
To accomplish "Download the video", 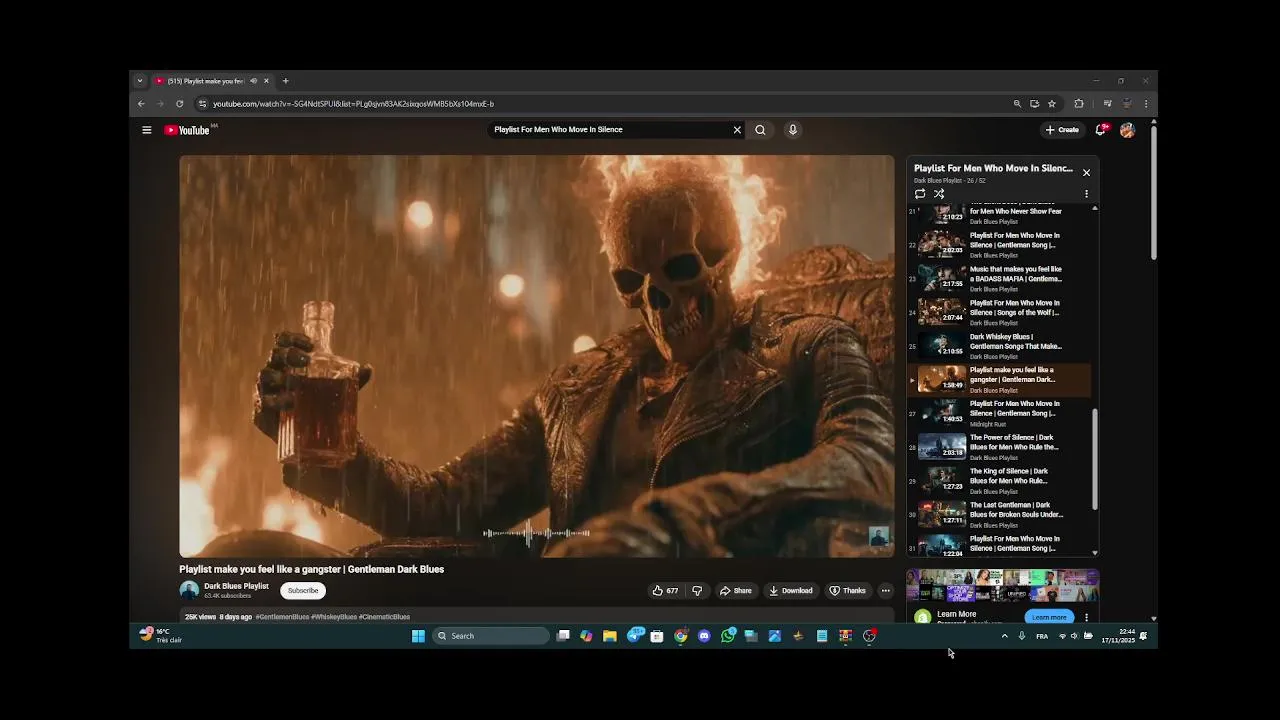I will click(x=791, y=591).
